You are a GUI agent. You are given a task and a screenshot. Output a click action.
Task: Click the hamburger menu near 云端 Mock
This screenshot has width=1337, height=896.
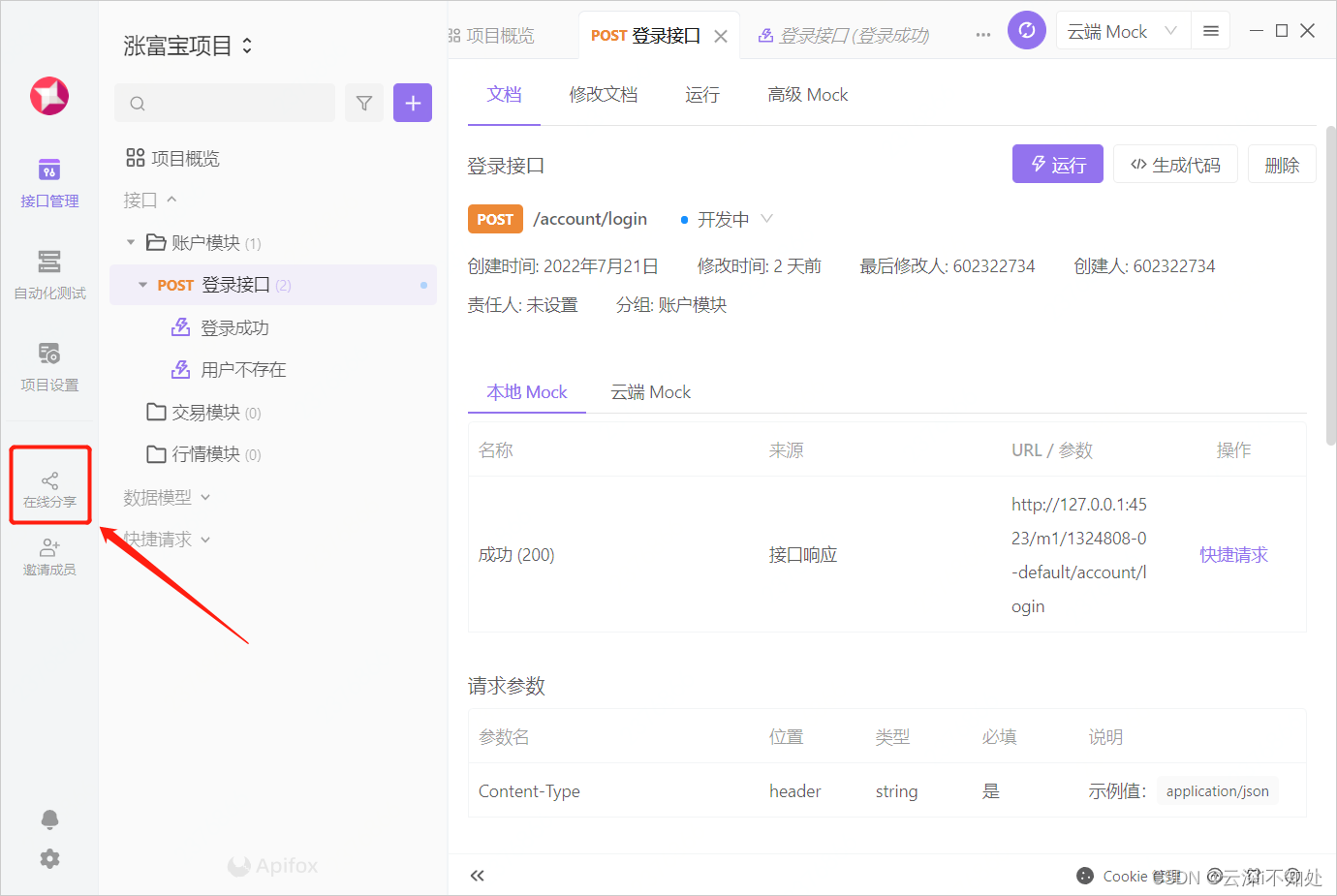[x=1210, y=30]
